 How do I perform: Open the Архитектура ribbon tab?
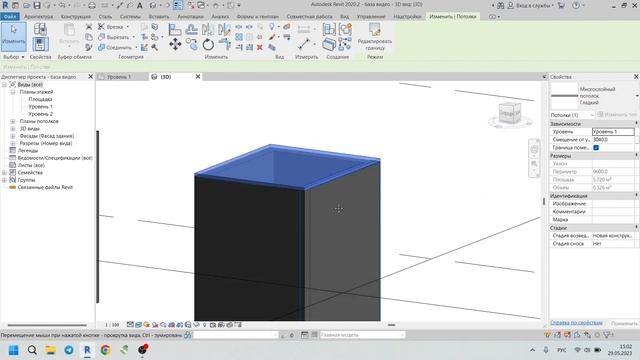[38, 17]
